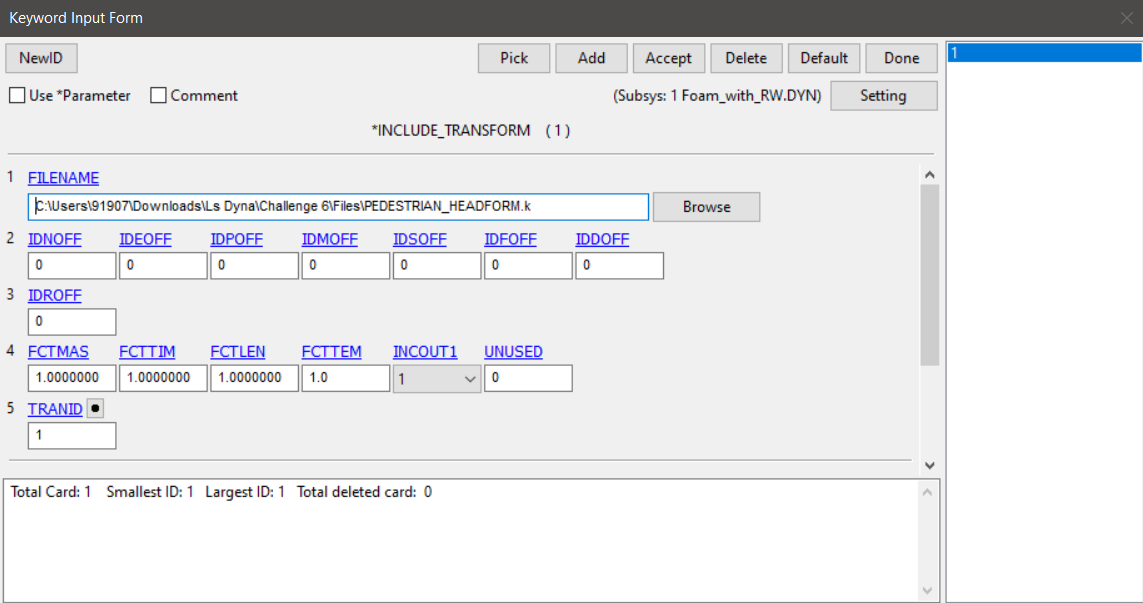Click the Browse button for filename

706,207
